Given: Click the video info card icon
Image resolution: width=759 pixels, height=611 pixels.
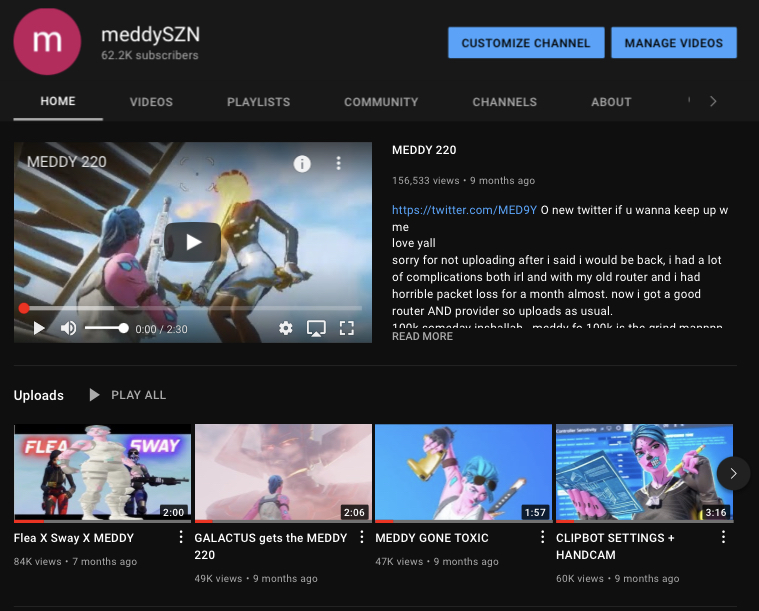Looking at the screenshot, I should 302,163.
